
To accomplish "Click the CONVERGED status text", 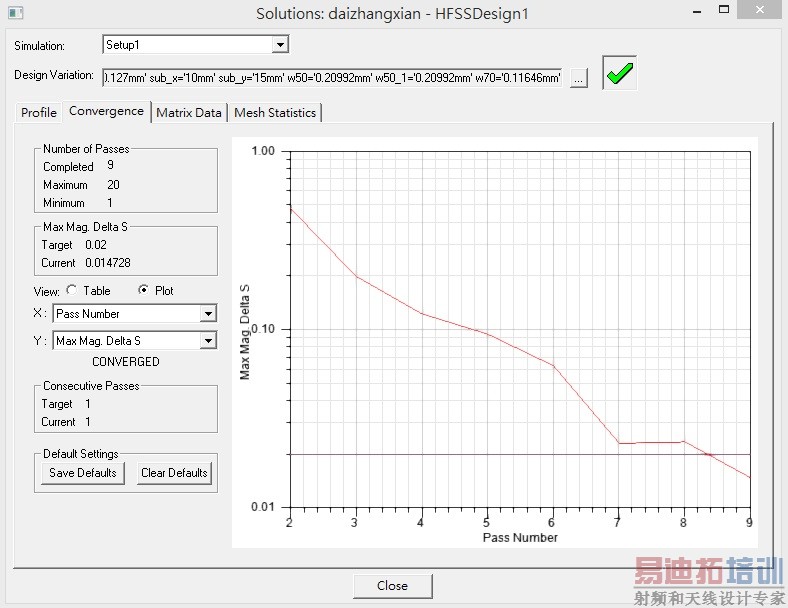I will tap(126, 362).
